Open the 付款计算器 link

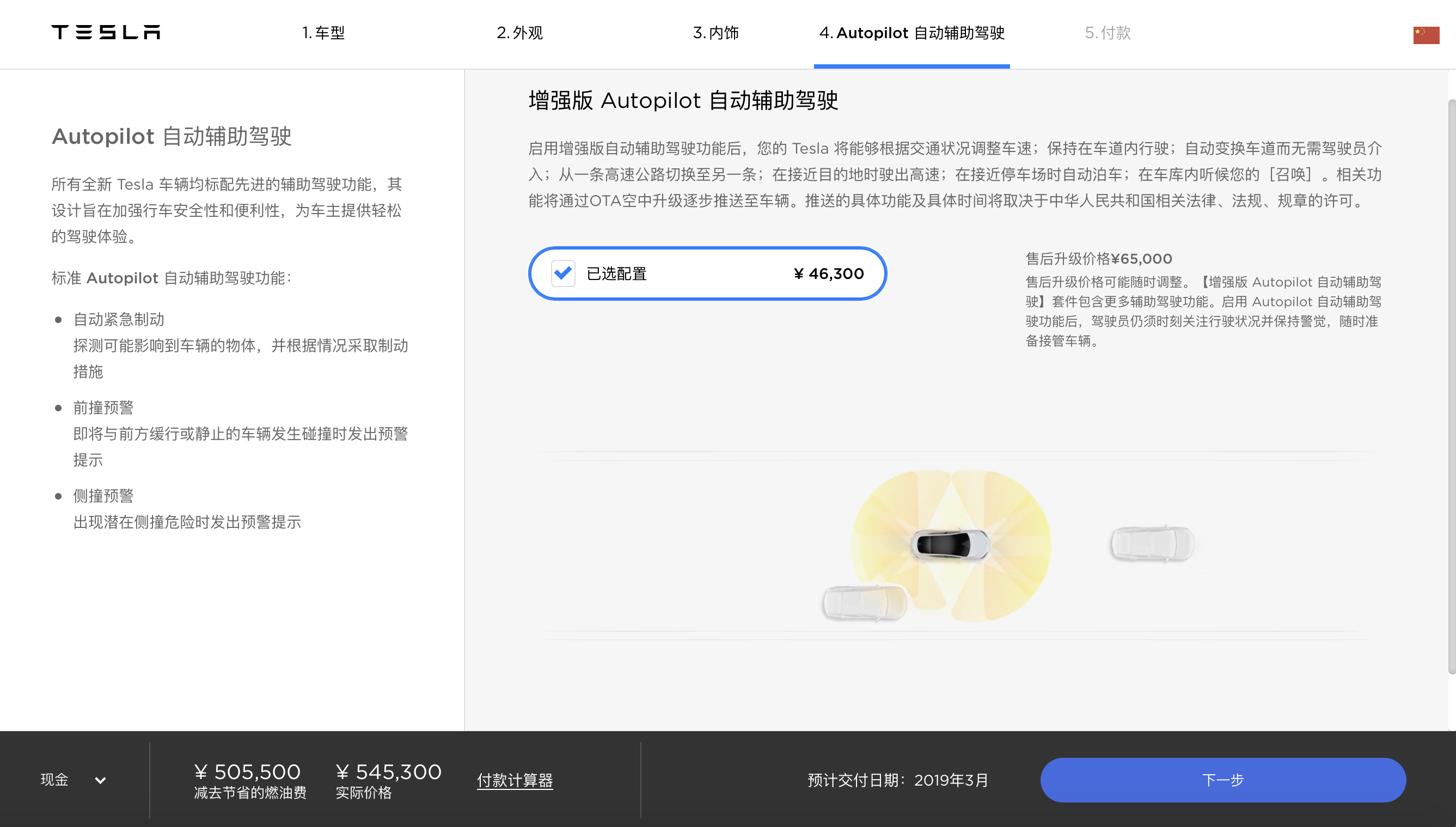(515, 781)
